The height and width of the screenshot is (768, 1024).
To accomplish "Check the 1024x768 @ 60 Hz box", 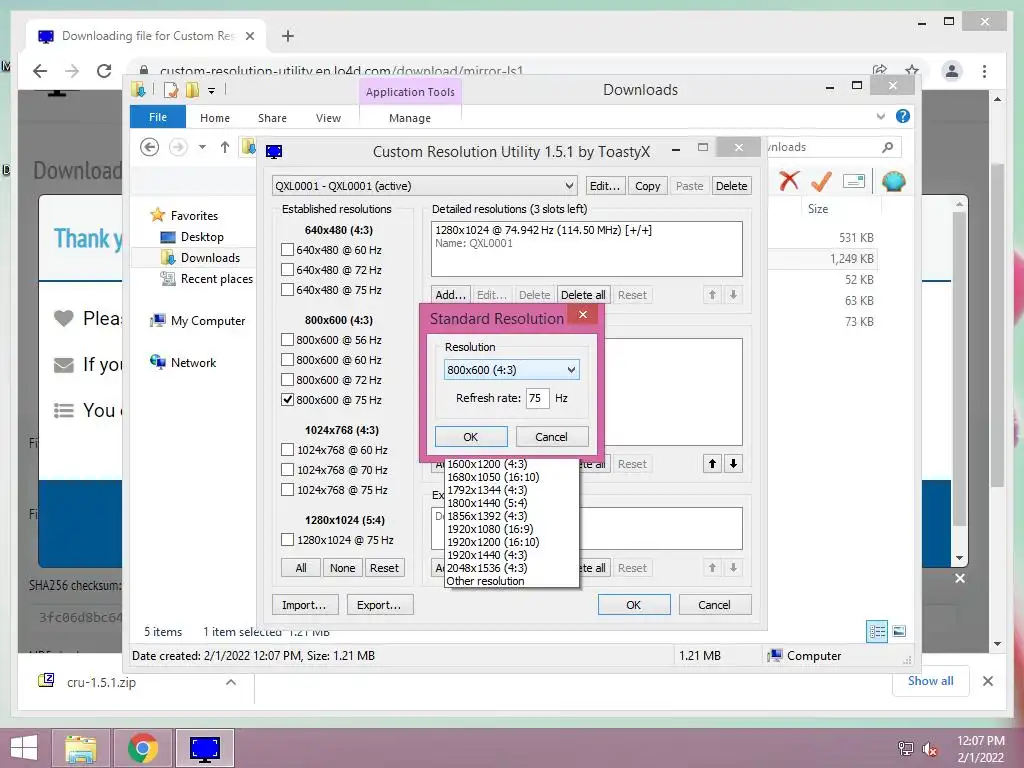I will pos(287,450).
